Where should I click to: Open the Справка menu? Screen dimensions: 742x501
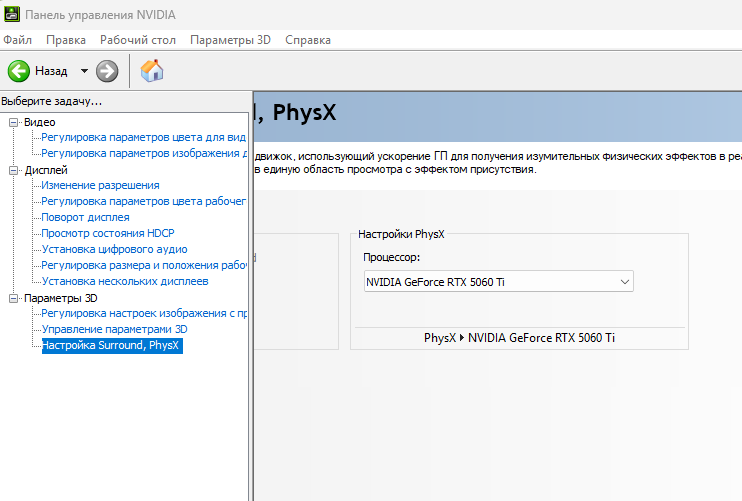308,40
